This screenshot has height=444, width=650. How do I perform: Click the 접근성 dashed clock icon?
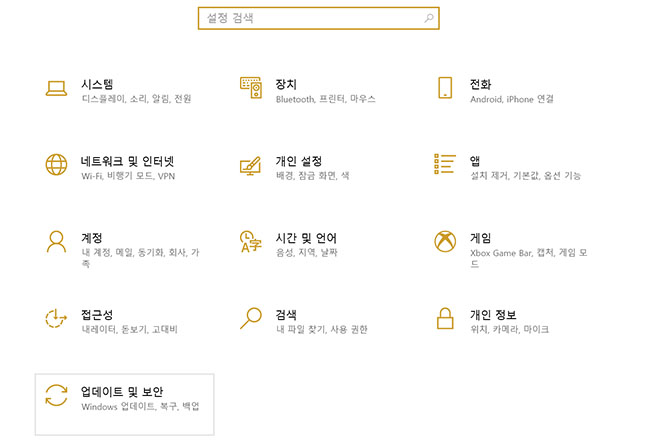tap(56, 319)
